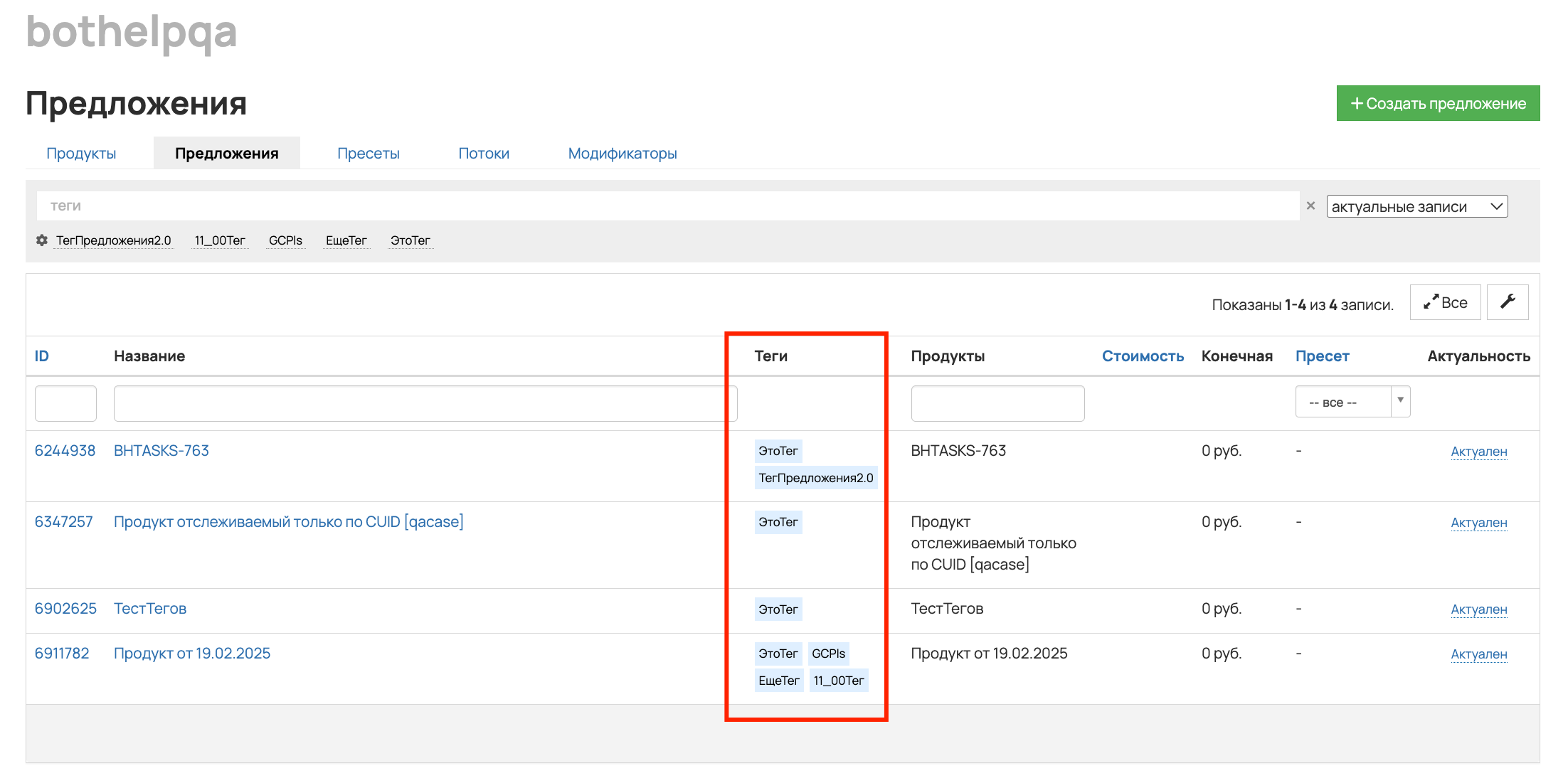The width and height of the screenshot is (1568, 778).
Task: Open the Пресет filter dropdown
Action: [1352, 402]
